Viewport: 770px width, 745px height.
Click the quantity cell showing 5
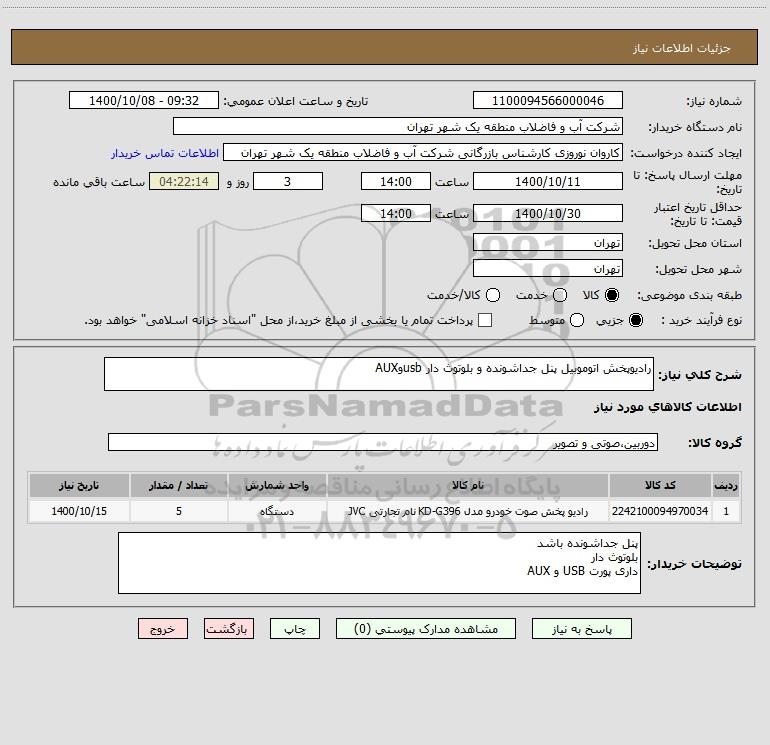click(x=179, y=511)
